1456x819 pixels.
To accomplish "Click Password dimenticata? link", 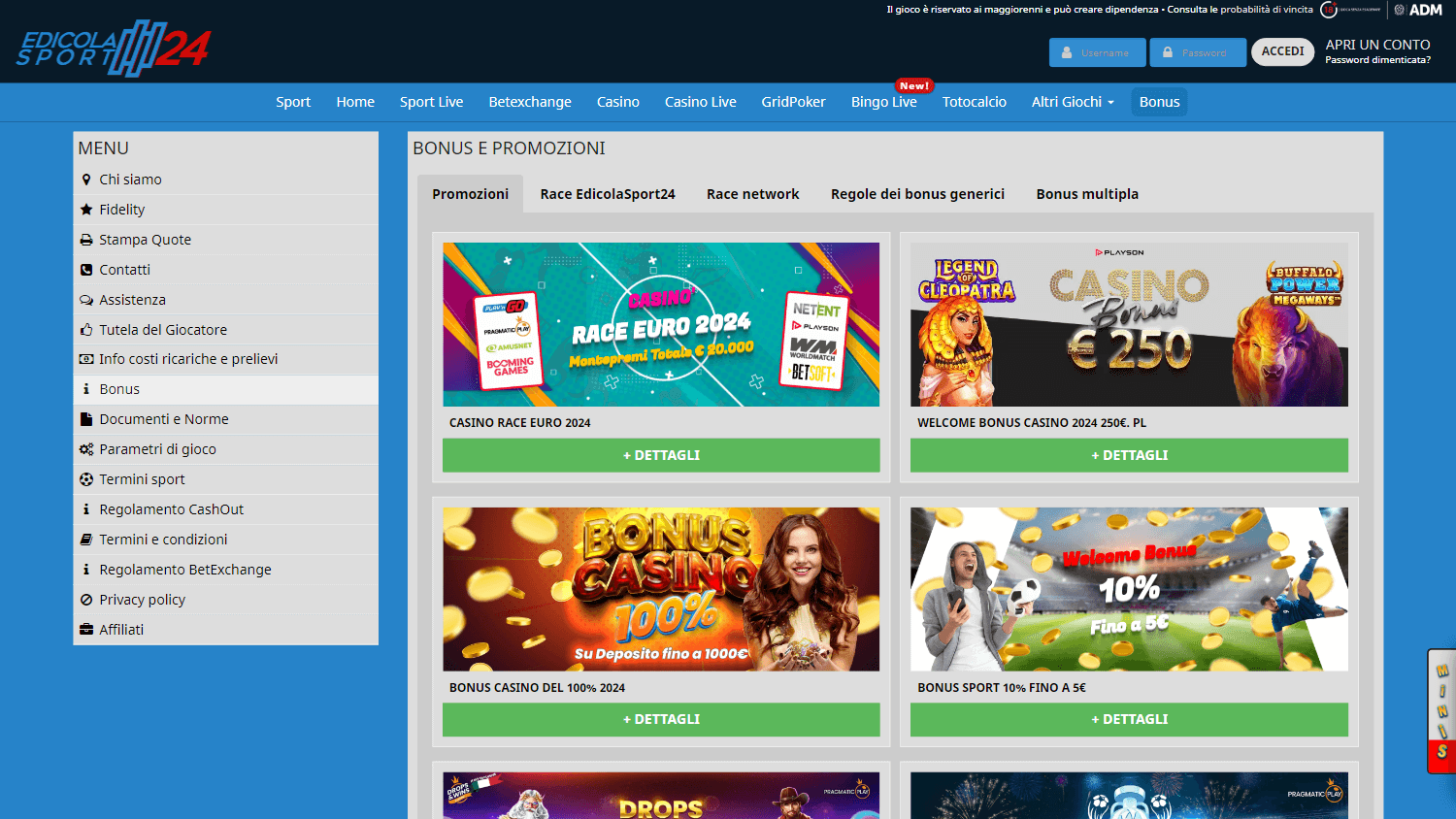I will 1377,60.
